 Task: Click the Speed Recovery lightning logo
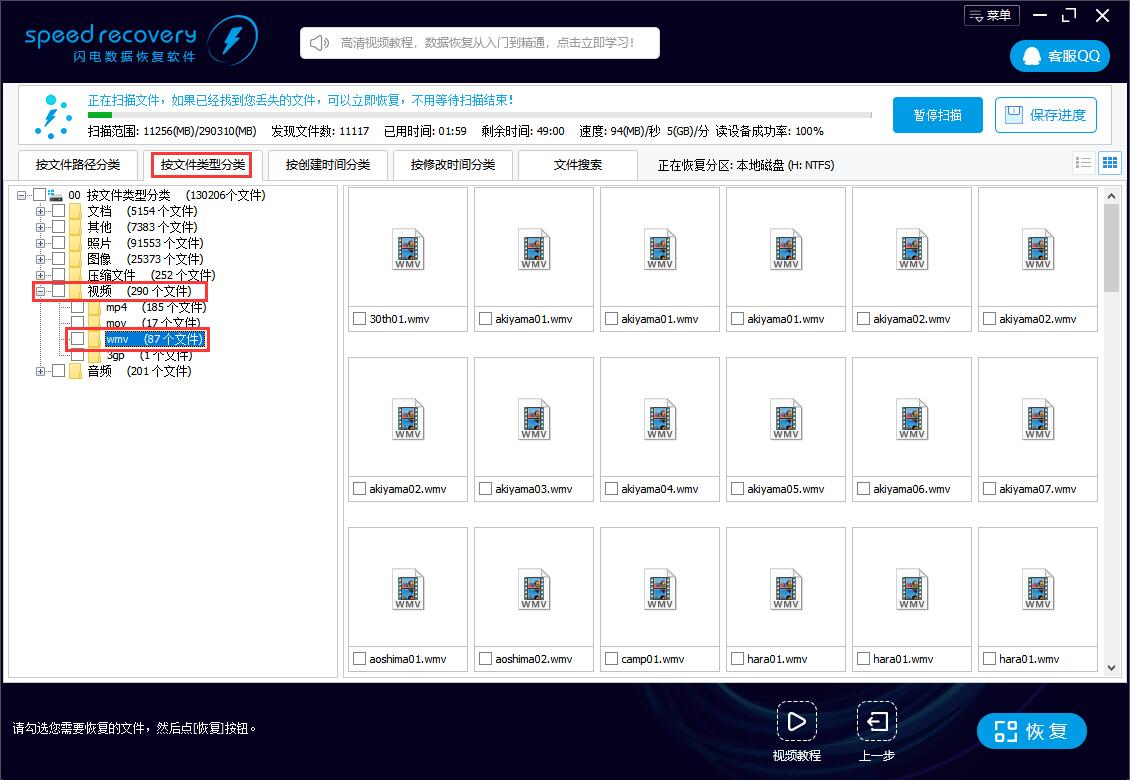[x=232, y=40]
